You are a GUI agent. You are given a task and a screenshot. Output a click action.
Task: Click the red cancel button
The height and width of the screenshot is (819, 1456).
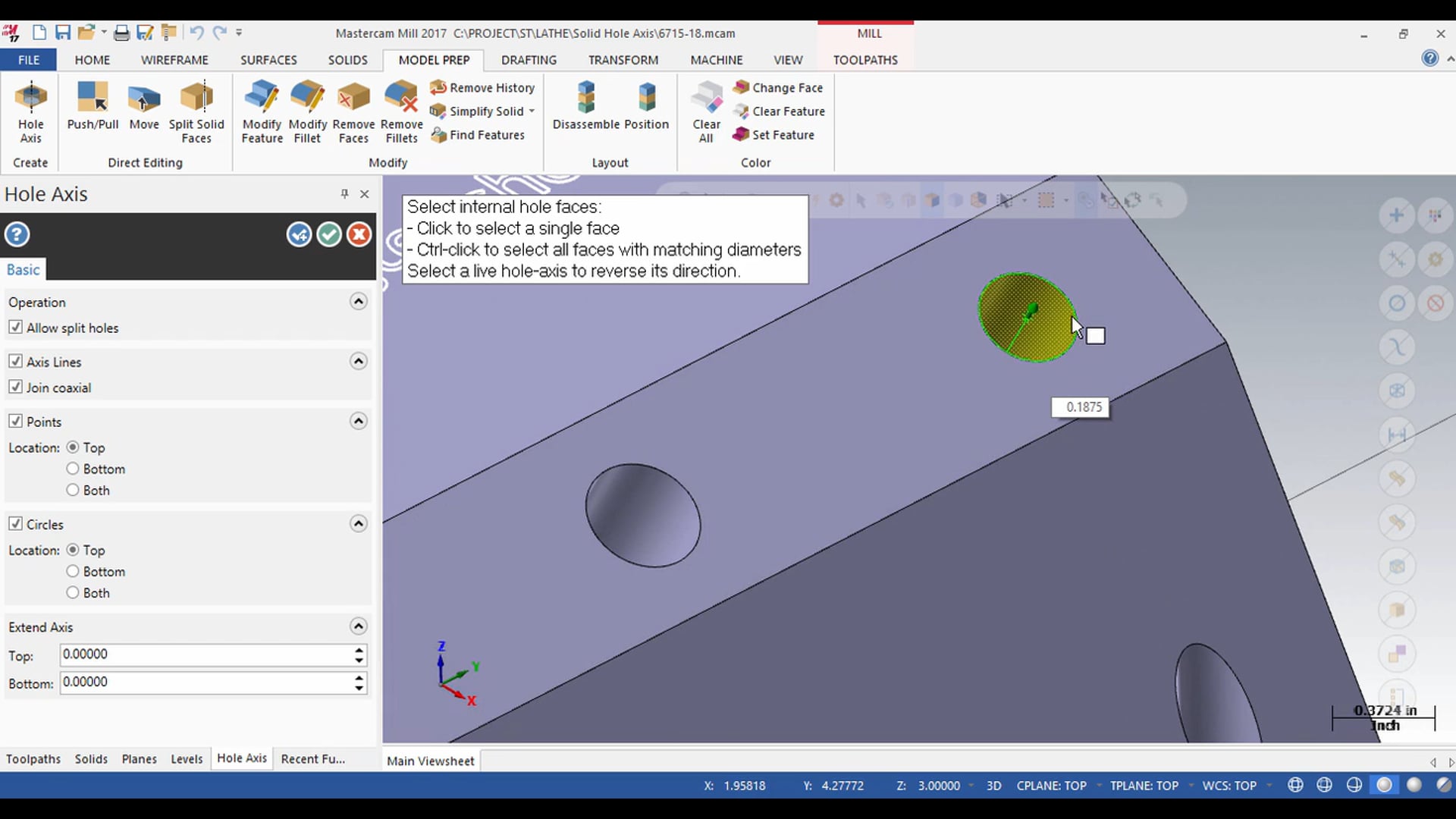tap(358, 234)
